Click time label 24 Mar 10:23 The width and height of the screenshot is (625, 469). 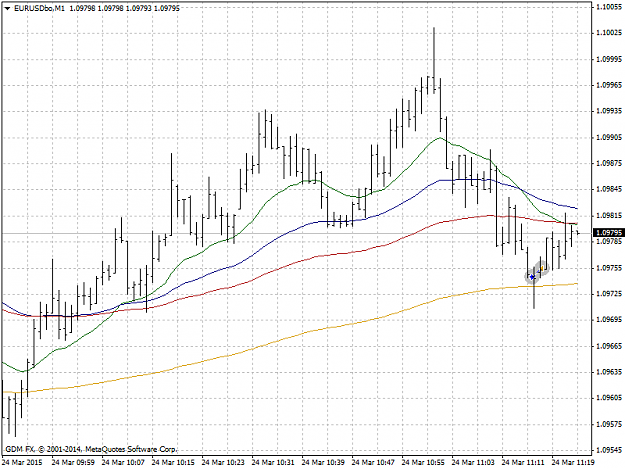point(223,462)
